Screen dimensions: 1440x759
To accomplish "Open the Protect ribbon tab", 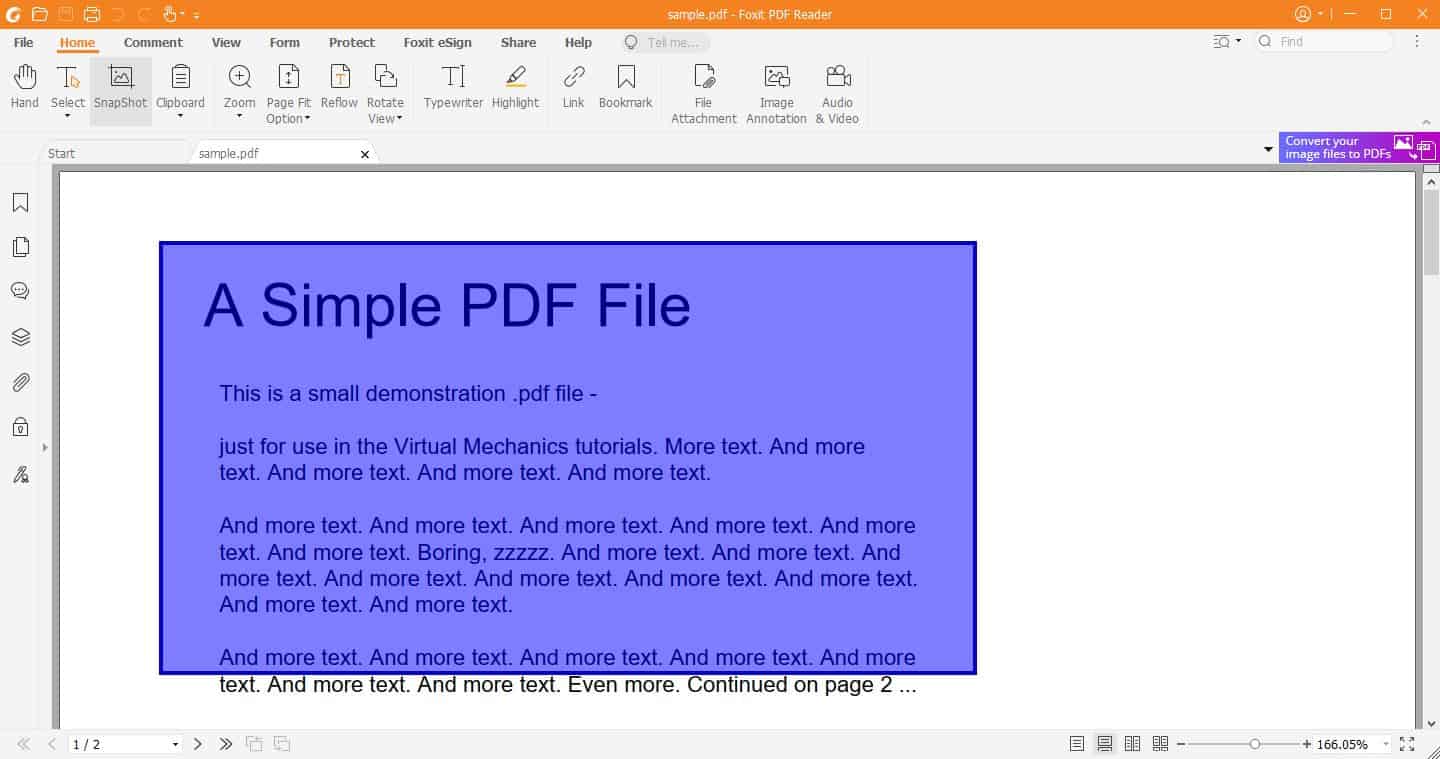I will pyautogui.click(x=352, y=42).
